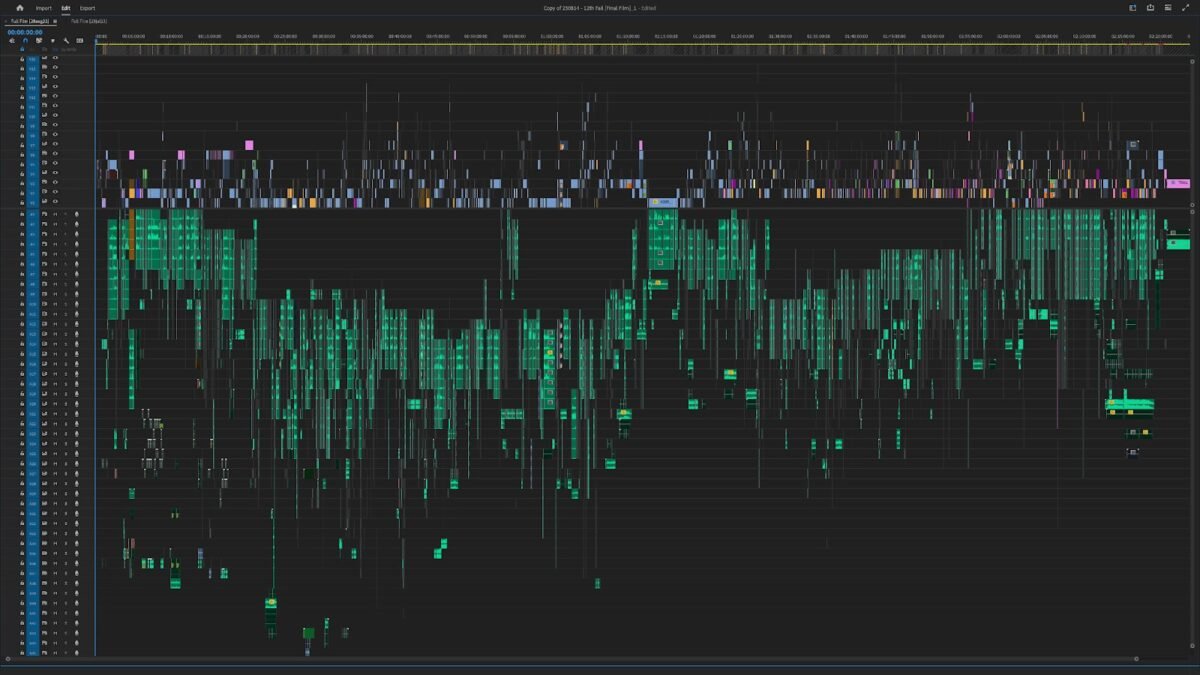
Task: Open the workspace layout menu icon
Action: [x=1168, y=8]
